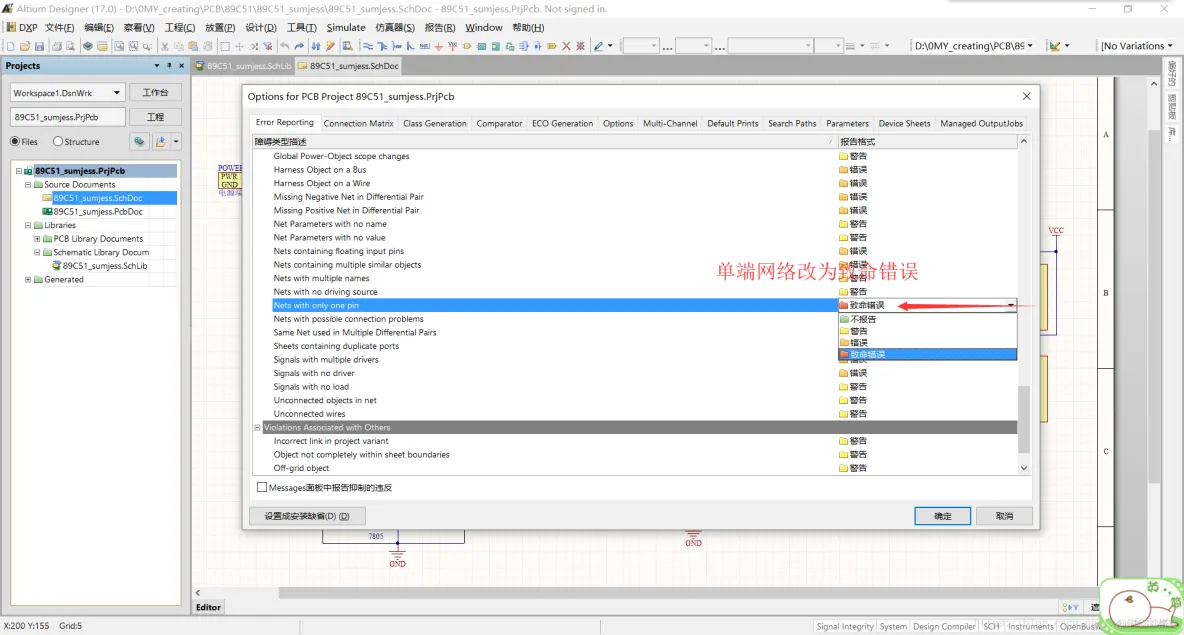Viewport: 1184px width, 635px height.
Task: Pin the Projects panel
Action: [x=169, y=66]
